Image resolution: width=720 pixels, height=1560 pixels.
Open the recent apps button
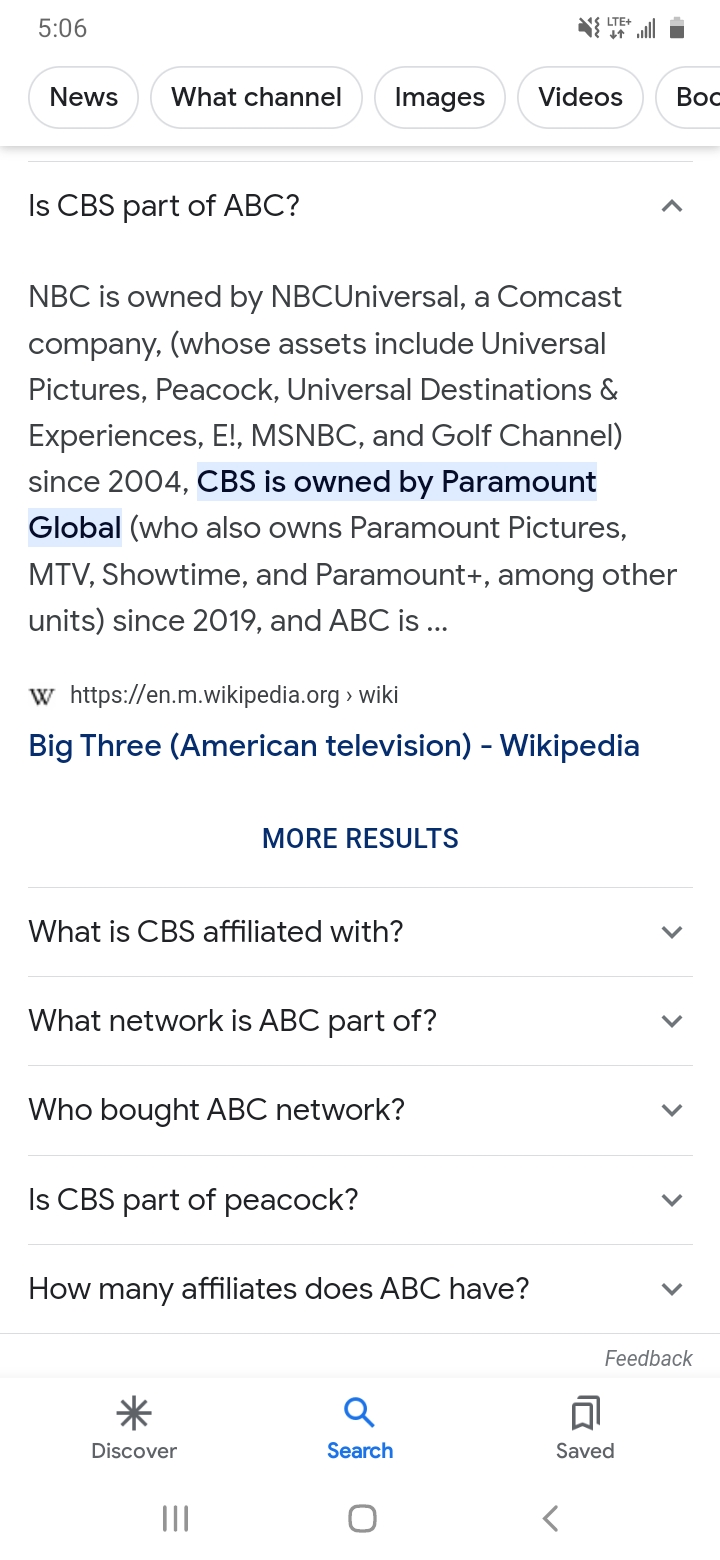tap(175, 1519)
